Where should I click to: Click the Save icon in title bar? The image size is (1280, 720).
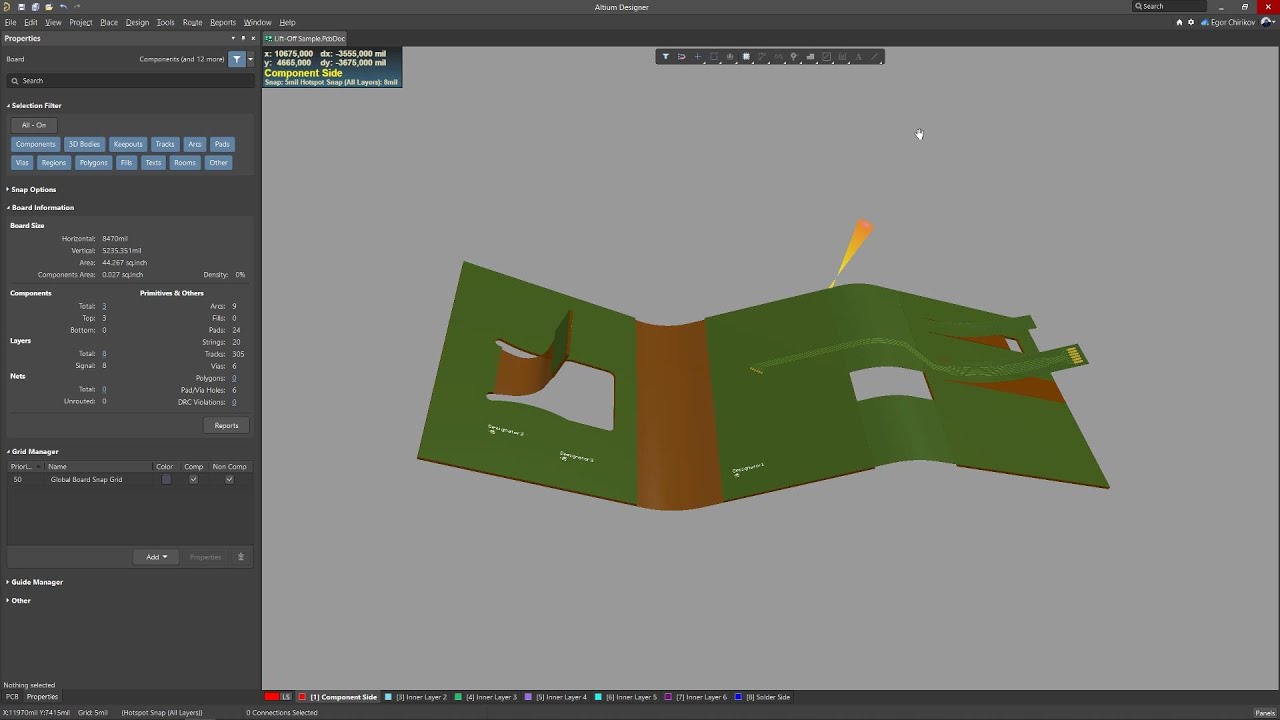pos(22,7)
